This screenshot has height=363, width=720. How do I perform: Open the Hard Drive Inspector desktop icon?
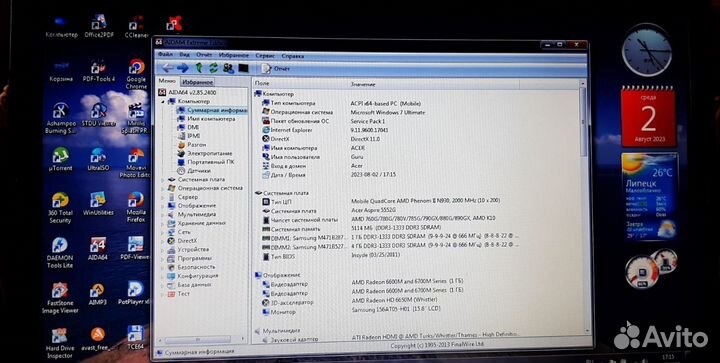(60, 343)
